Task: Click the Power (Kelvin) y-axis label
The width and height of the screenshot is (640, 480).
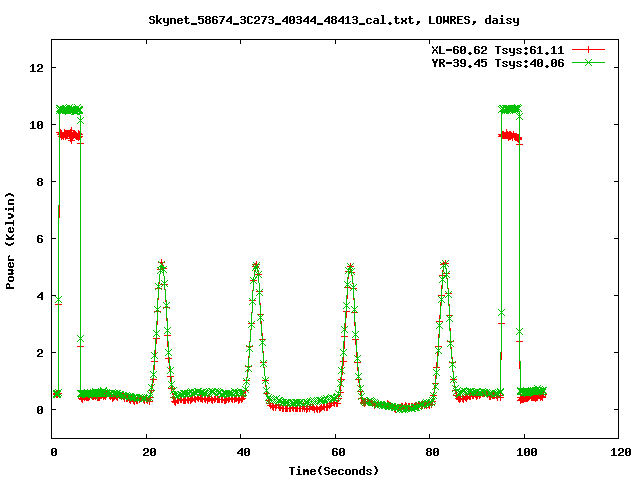Action: click(x=10, y=241)
